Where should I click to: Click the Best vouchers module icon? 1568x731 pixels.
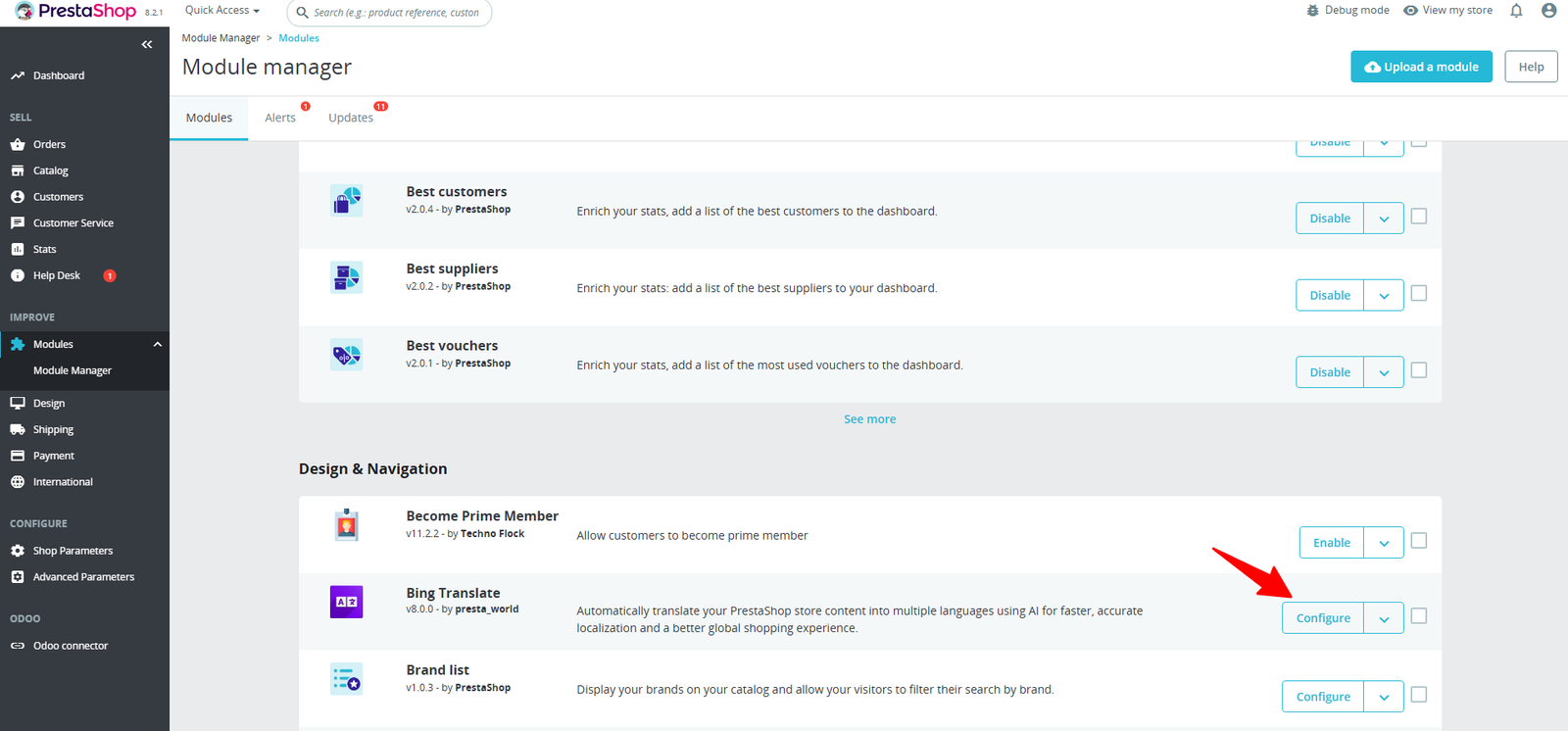coord(346,355)
